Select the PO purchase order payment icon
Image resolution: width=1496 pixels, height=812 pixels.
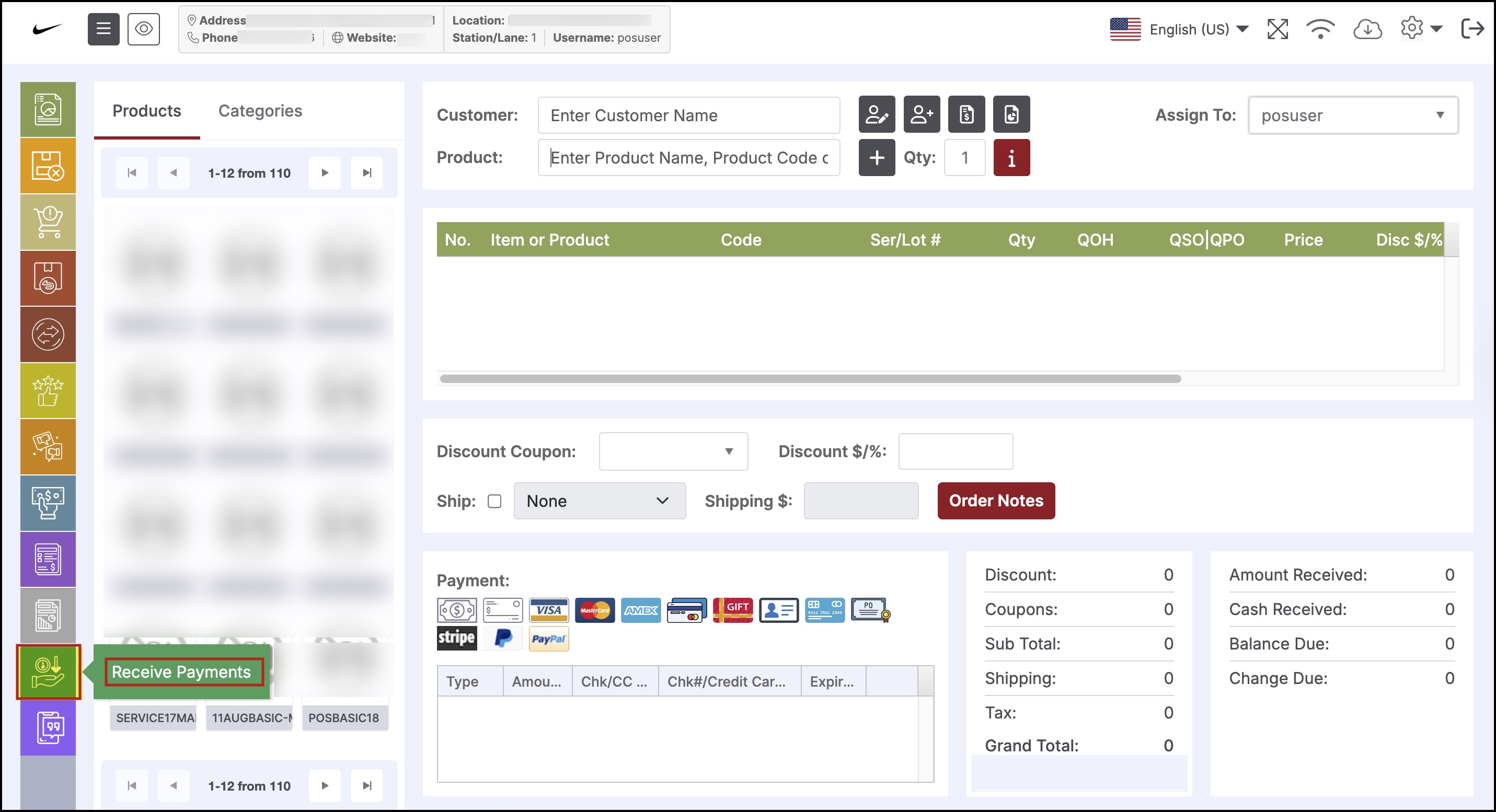(870, 610)
